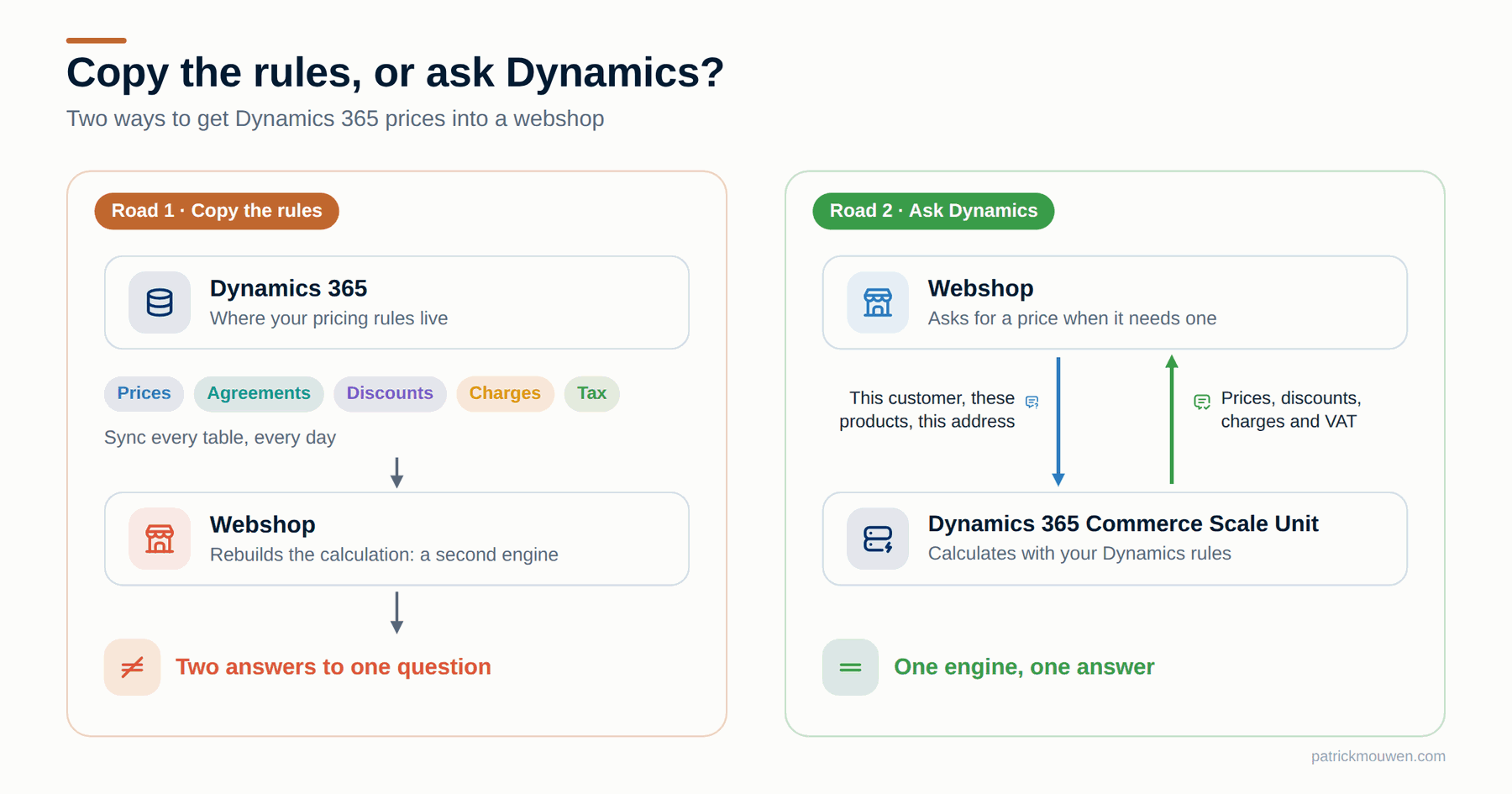Click 'Calculates with your Dynamics rules'
The image size is (1512, 794).
(x=1079, y=554)
